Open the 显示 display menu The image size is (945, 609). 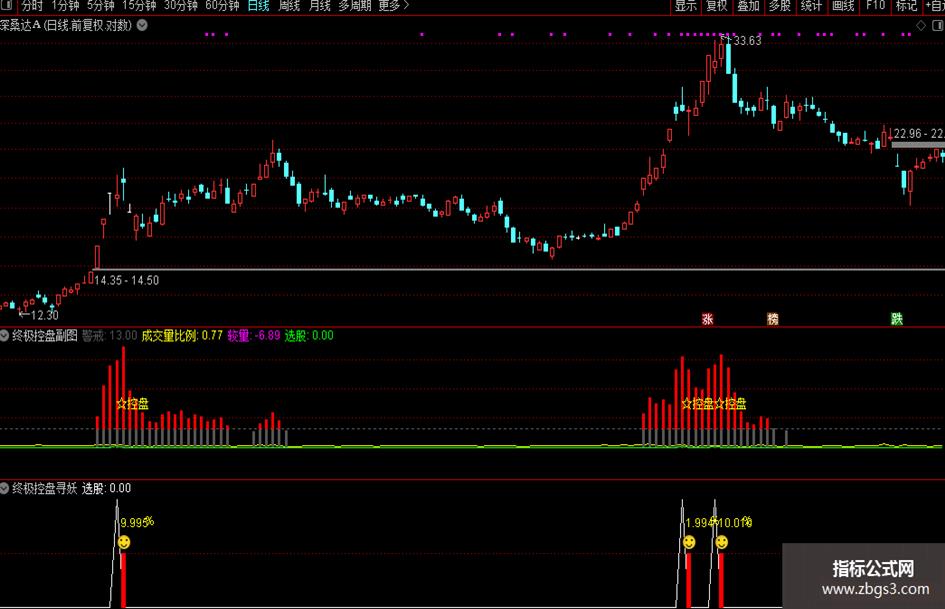click(x=686, y=6)
